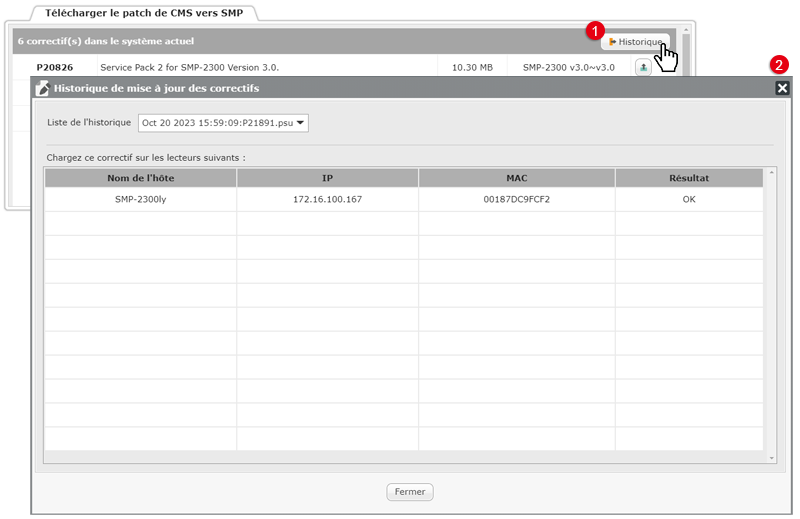Click the Nom de l'hôte column header
800x519 pixels.
[140, 178]
